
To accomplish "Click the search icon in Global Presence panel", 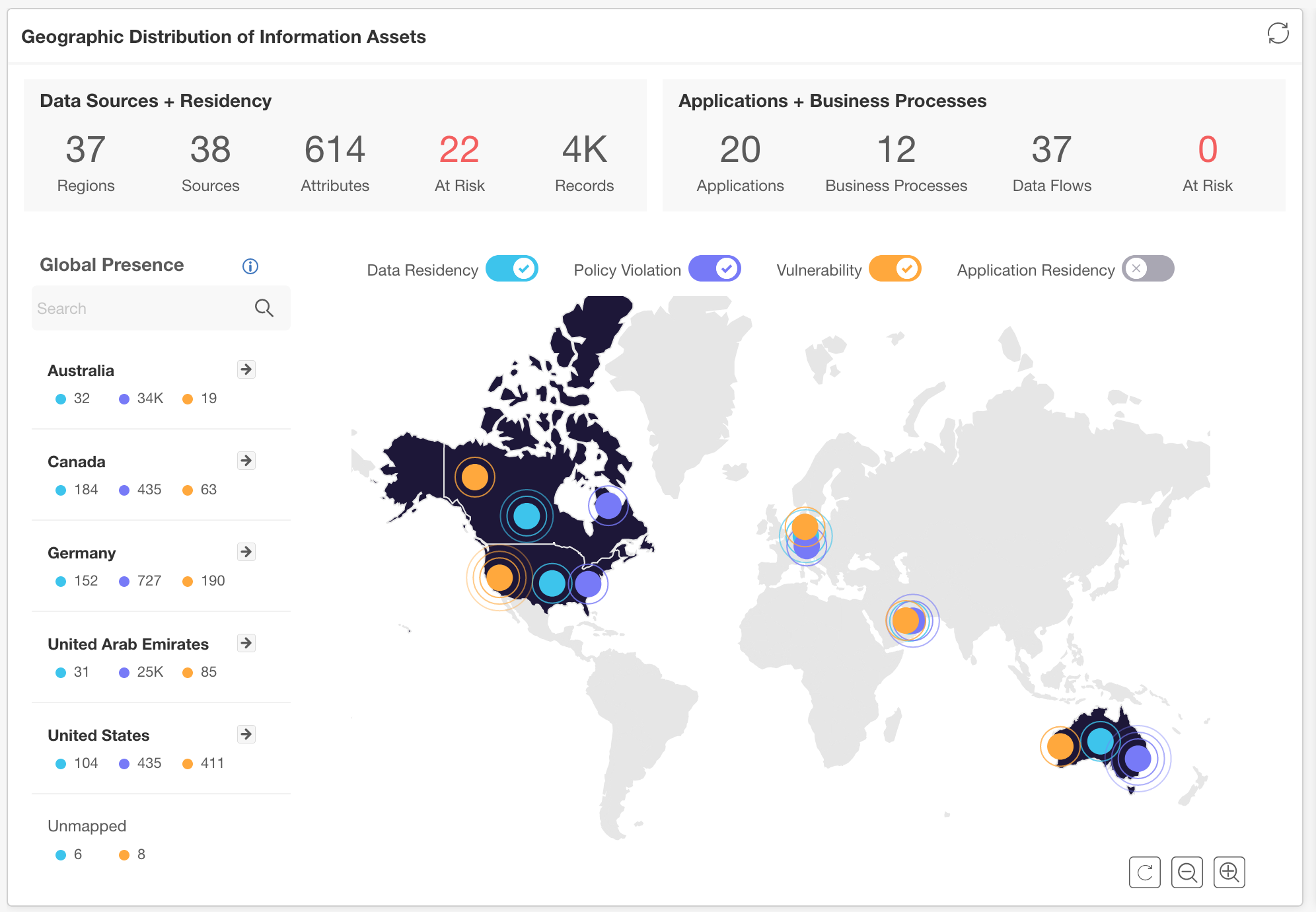I will 263,308.
